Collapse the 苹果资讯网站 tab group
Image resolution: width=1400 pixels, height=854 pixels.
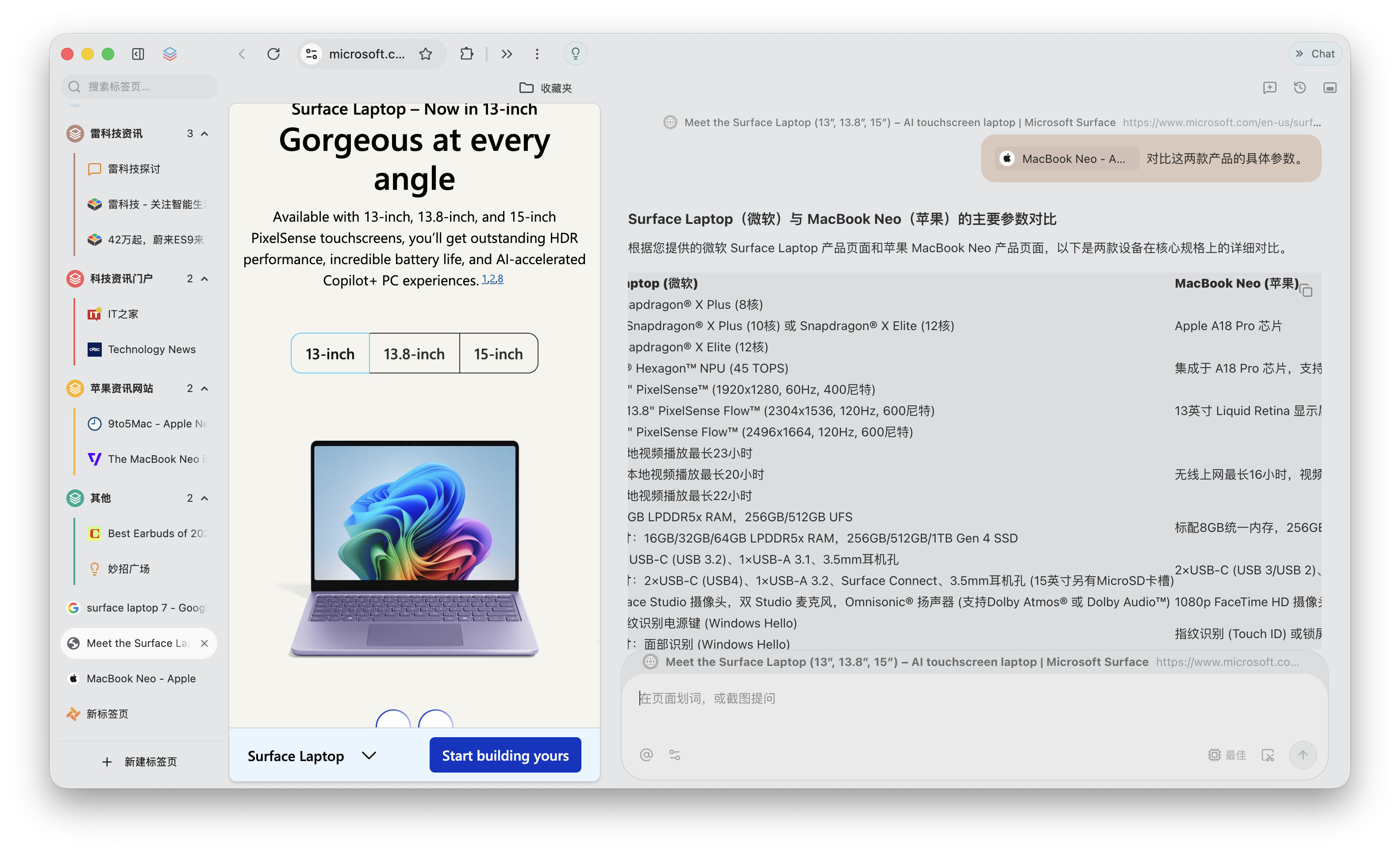pyautogui.click(x=205, y=389)
